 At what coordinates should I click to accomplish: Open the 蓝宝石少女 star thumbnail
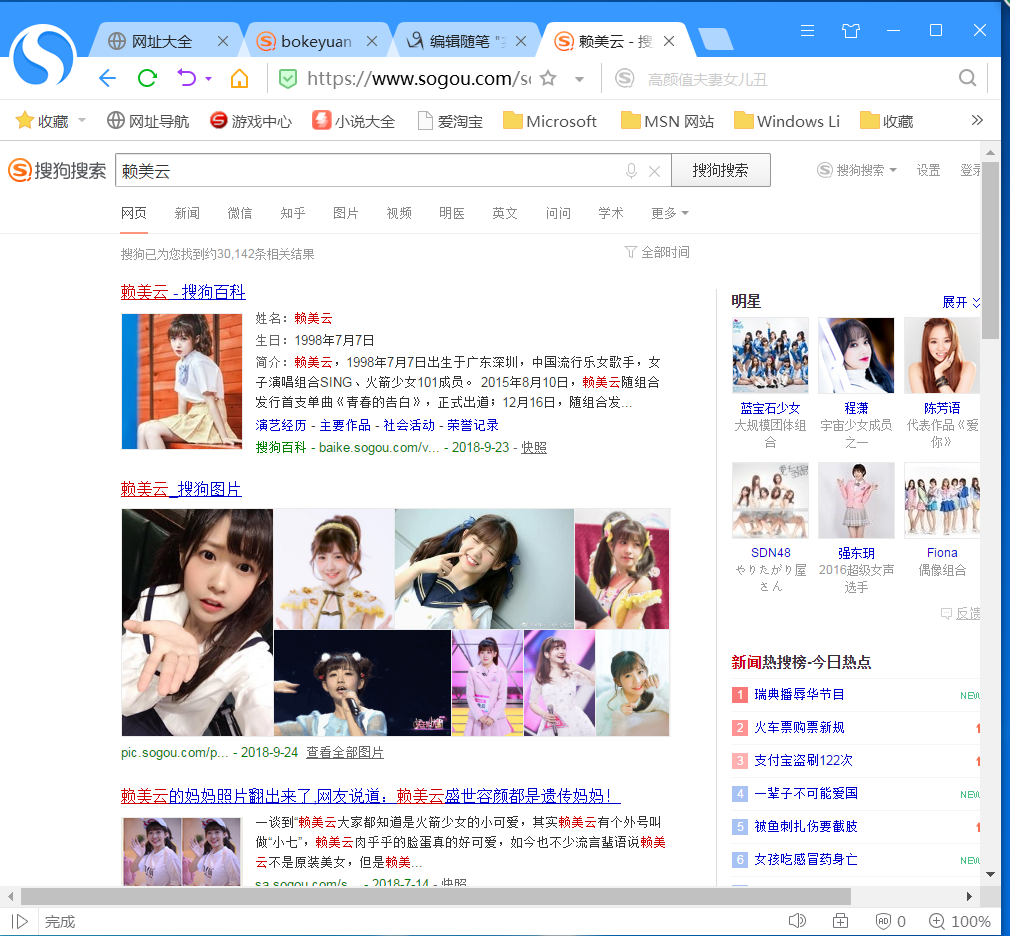(x=770, y=356)
